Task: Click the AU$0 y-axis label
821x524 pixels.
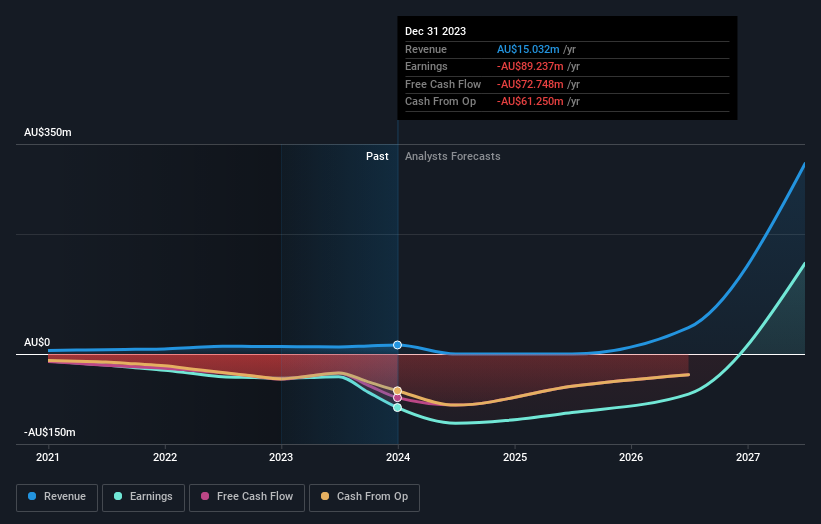Action: point(37,342)
